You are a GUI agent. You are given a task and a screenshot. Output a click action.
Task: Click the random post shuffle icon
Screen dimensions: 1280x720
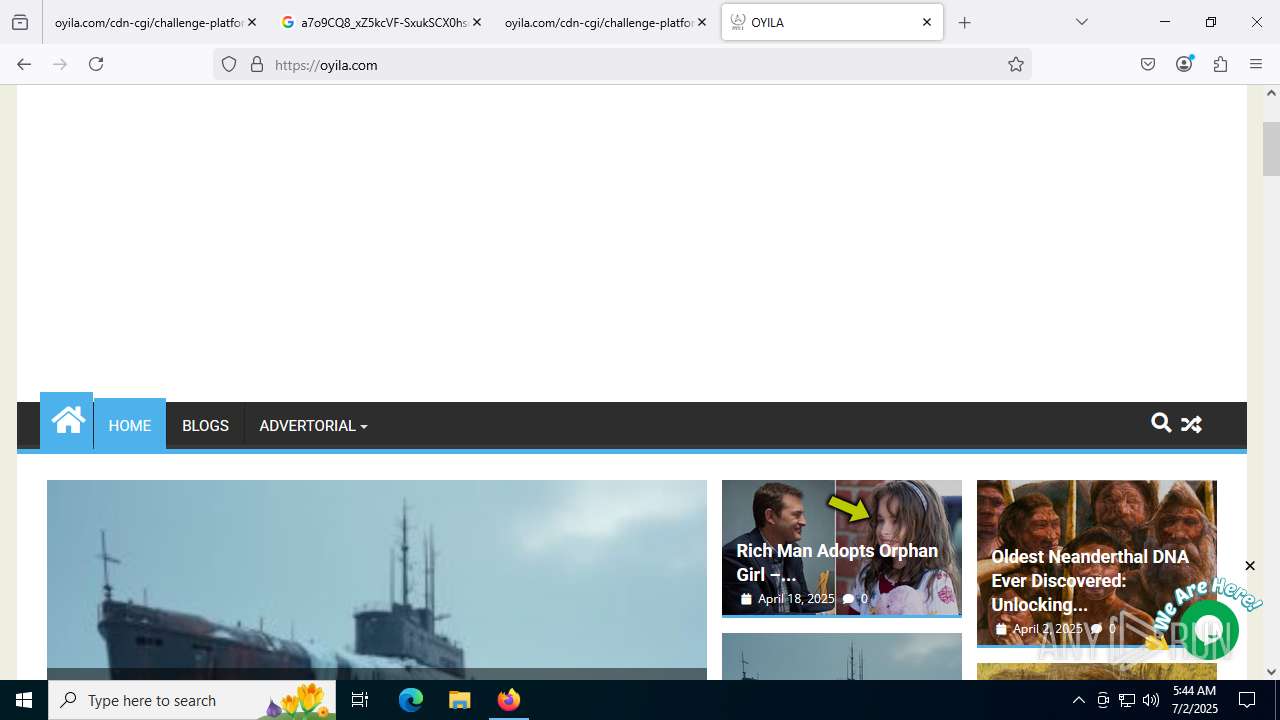(x=1191, y=424)
